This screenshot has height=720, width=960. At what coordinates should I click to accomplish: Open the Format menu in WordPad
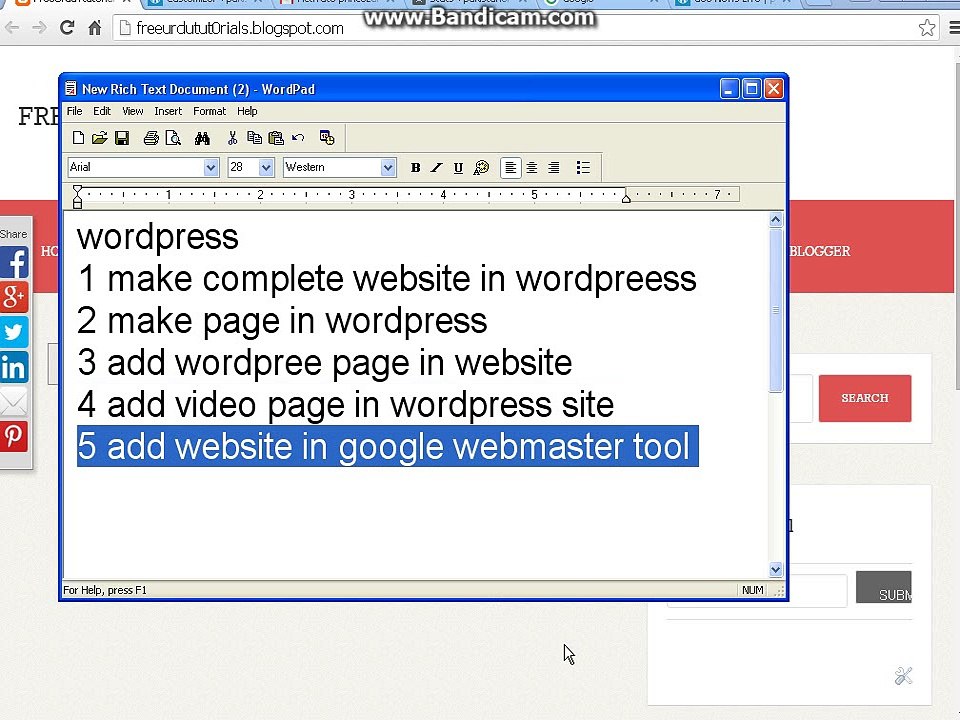pyautogui.click(x=209, y=111)
